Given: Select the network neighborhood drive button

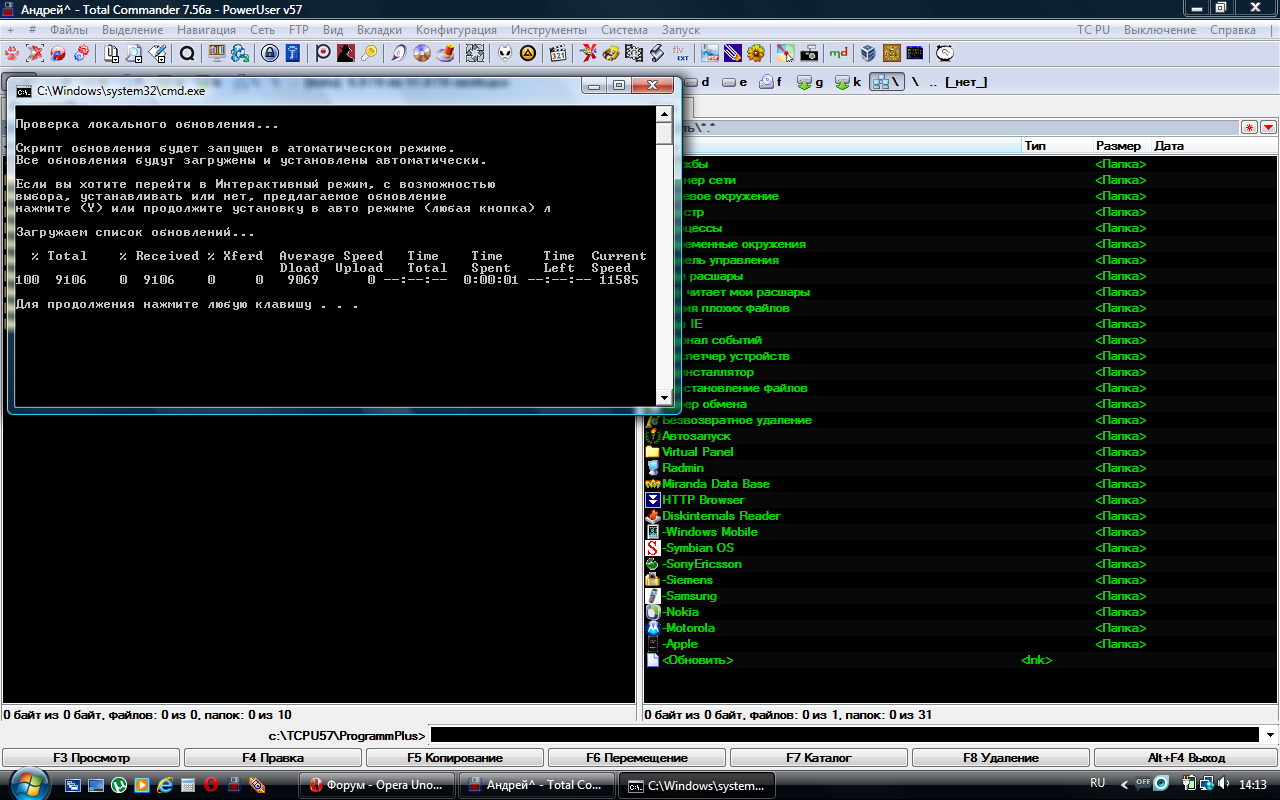Looking at the screenshot, I should click(x=886, y=82).
